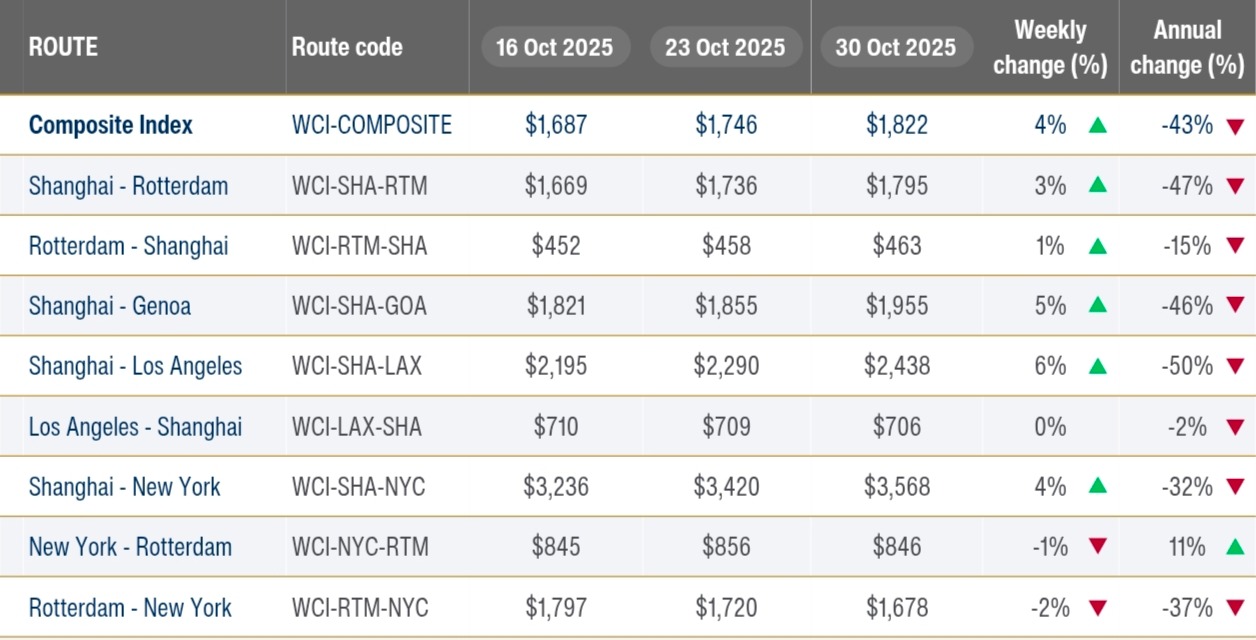Viewport: 1256px width, 640px height.
Task: Click green weekly arrow for Shanghai - Genoa
Action: tap(1098, 306)
